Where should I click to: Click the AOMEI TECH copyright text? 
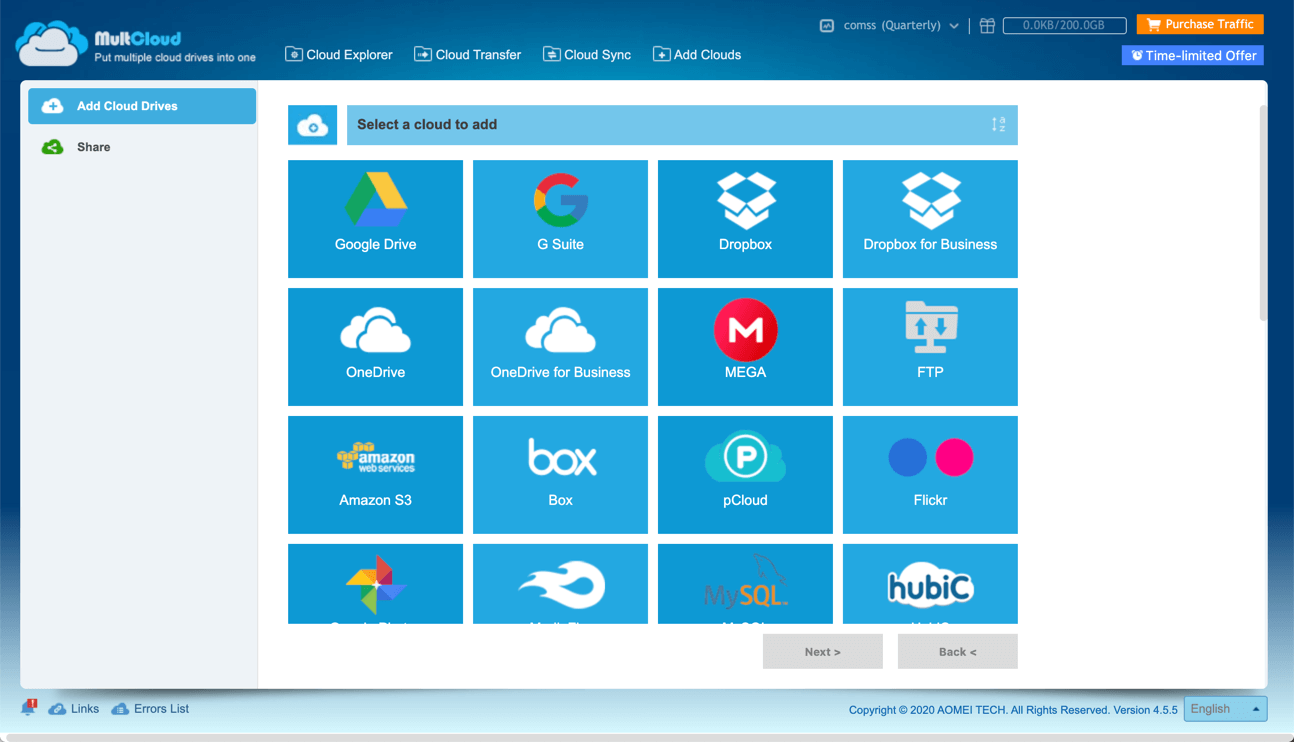(x=1013, y=710)
